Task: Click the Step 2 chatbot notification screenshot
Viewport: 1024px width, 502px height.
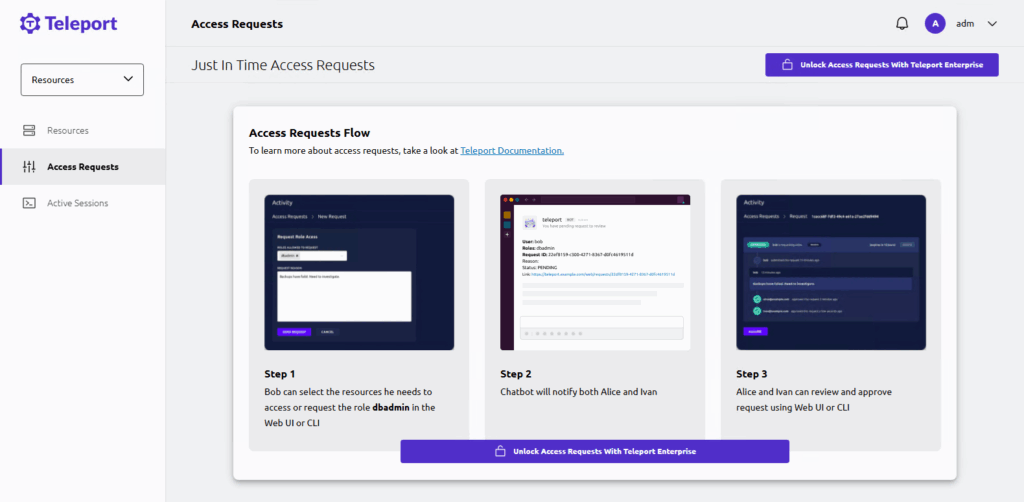Action: (x=595, y=272)
